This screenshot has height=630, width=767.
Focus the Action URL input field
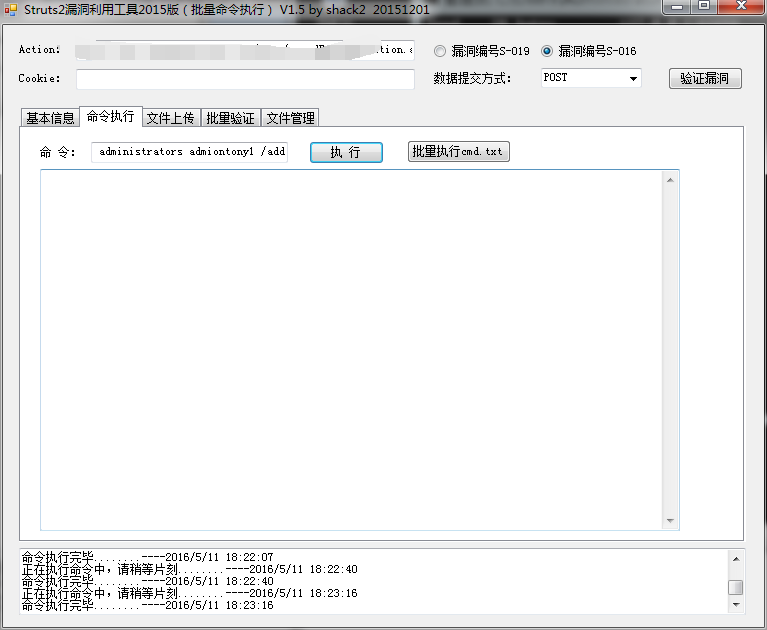pyautogui.click(x=245, y=50)
